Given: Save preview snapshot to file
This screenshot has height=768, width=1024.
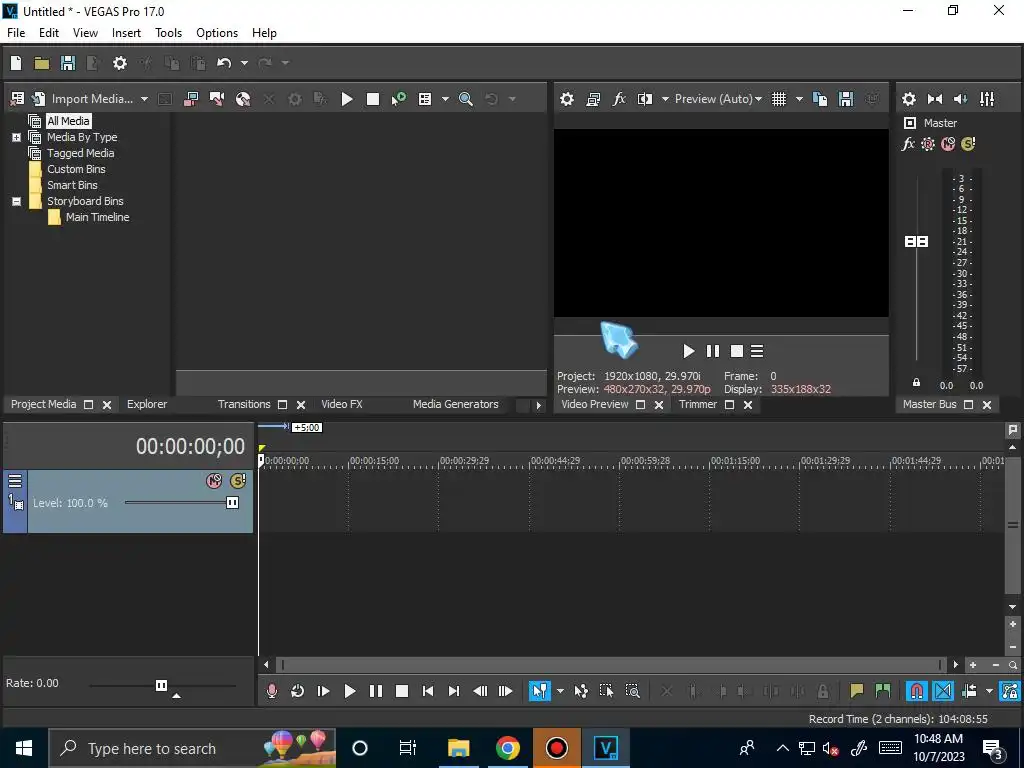Looking at the screenshot, I should (x=846, y=99).
